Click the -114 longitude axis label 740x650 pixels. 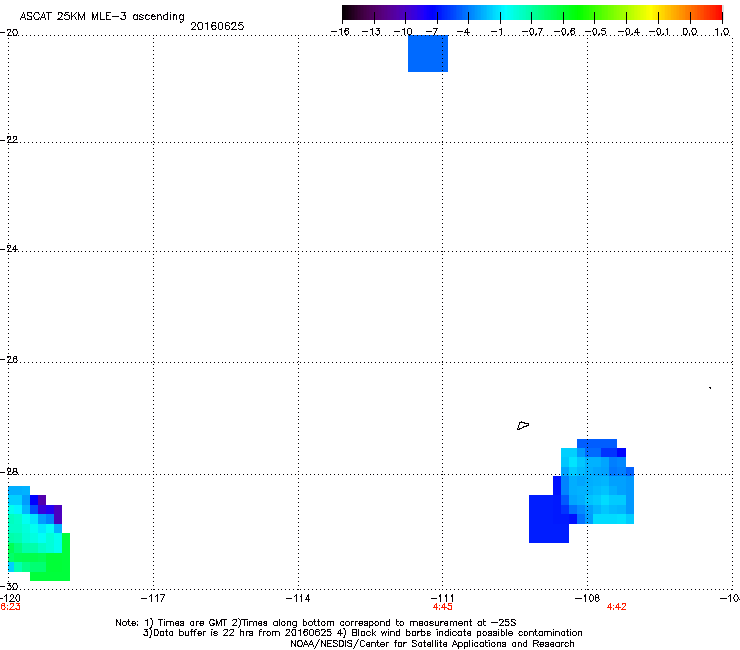point(298,598)
